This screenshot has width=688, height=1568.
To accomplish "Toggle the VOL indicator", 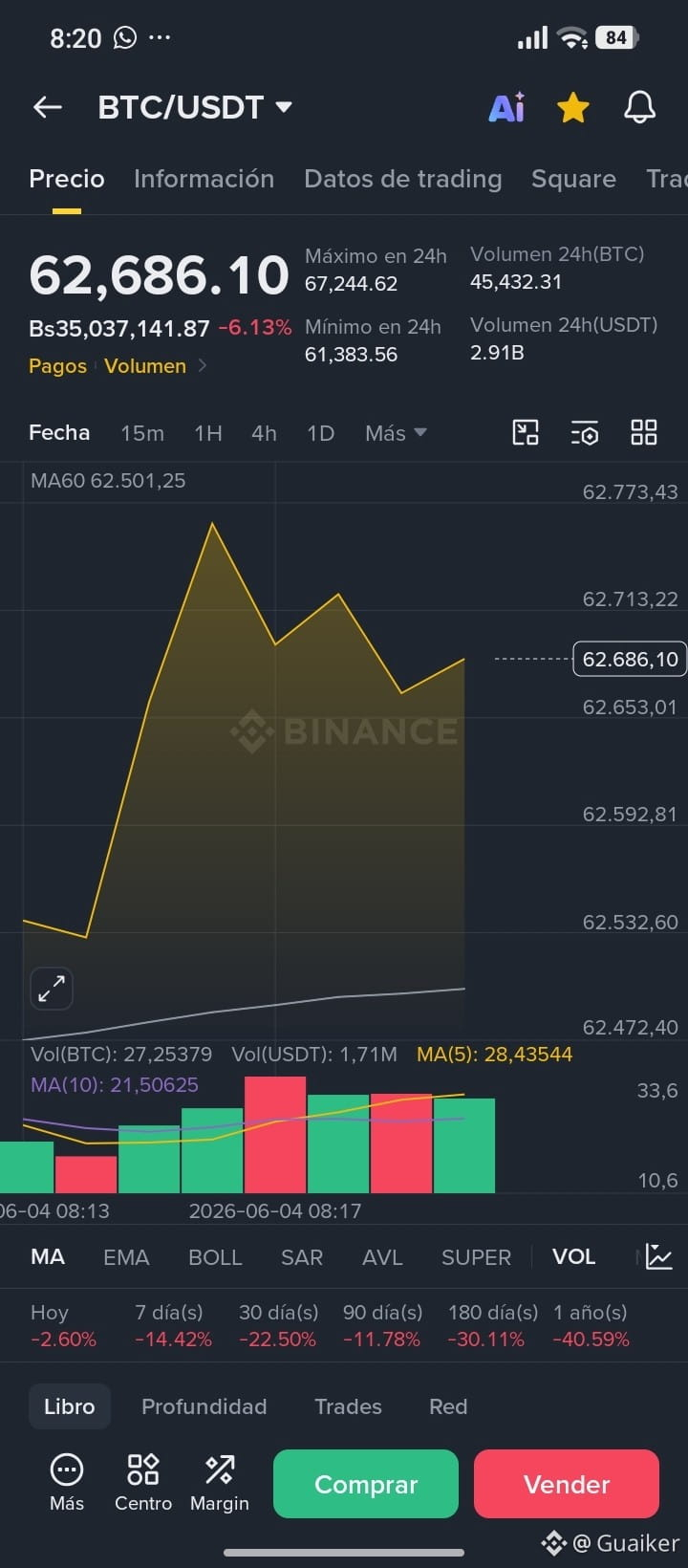I will click(x=573, y=1257).
